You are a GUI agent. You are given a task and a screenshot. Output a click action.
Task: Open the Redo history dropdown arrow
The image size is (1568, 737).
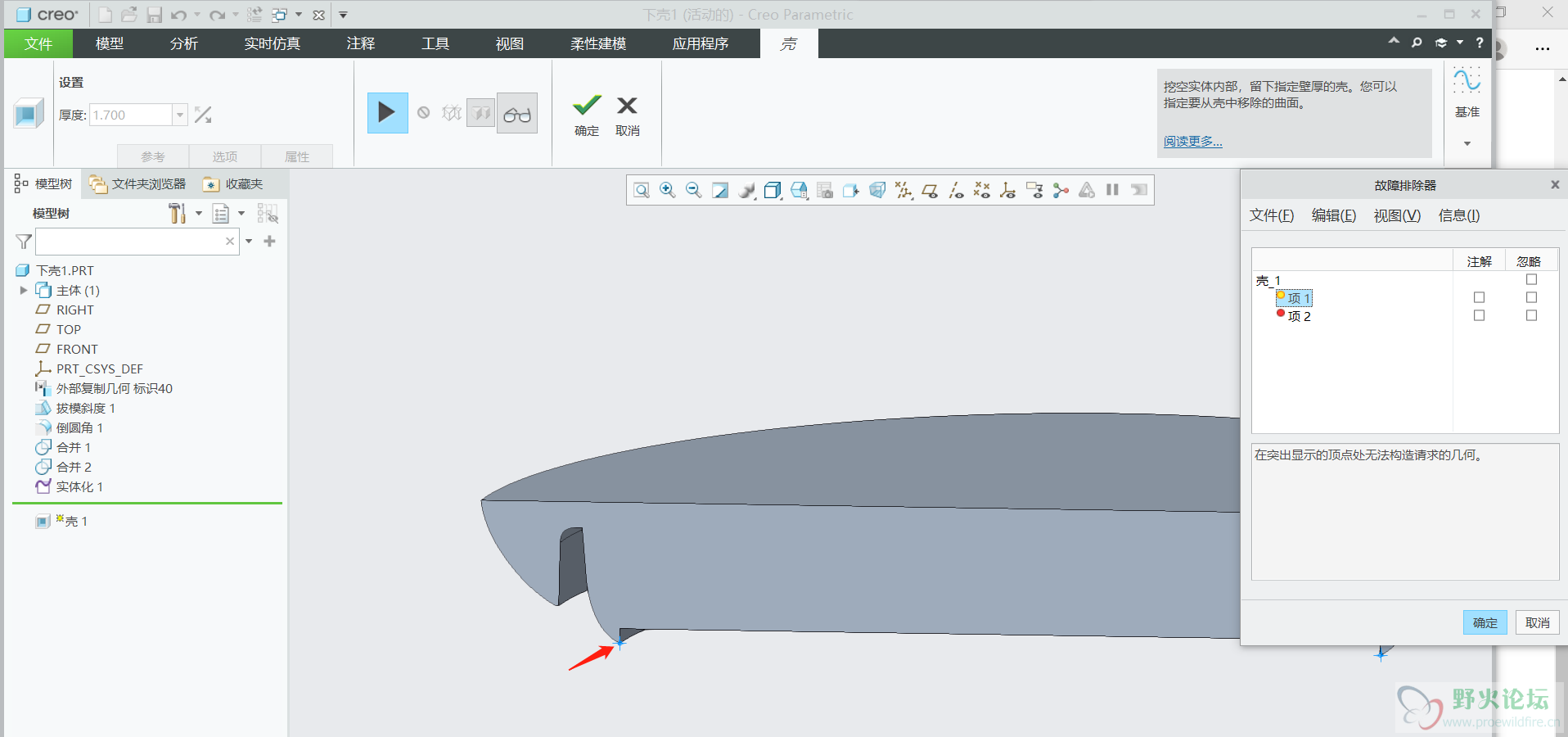point(236,15)
